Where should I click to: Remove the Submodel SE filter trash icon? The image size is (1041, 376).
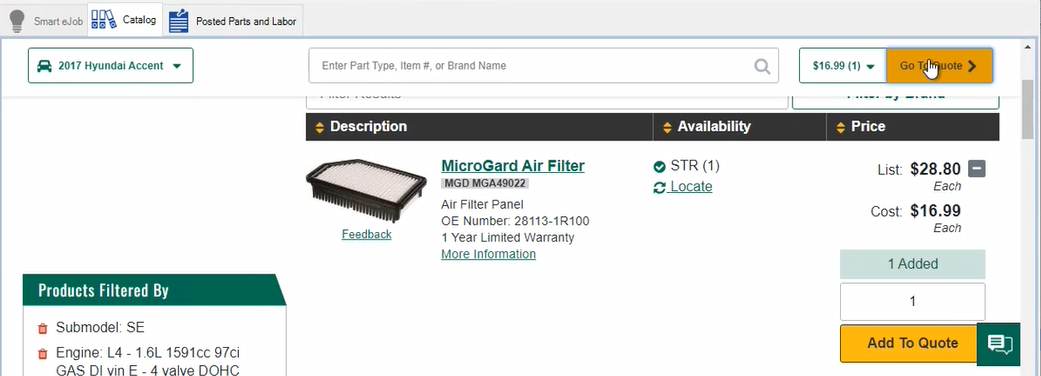coord(42,328)
